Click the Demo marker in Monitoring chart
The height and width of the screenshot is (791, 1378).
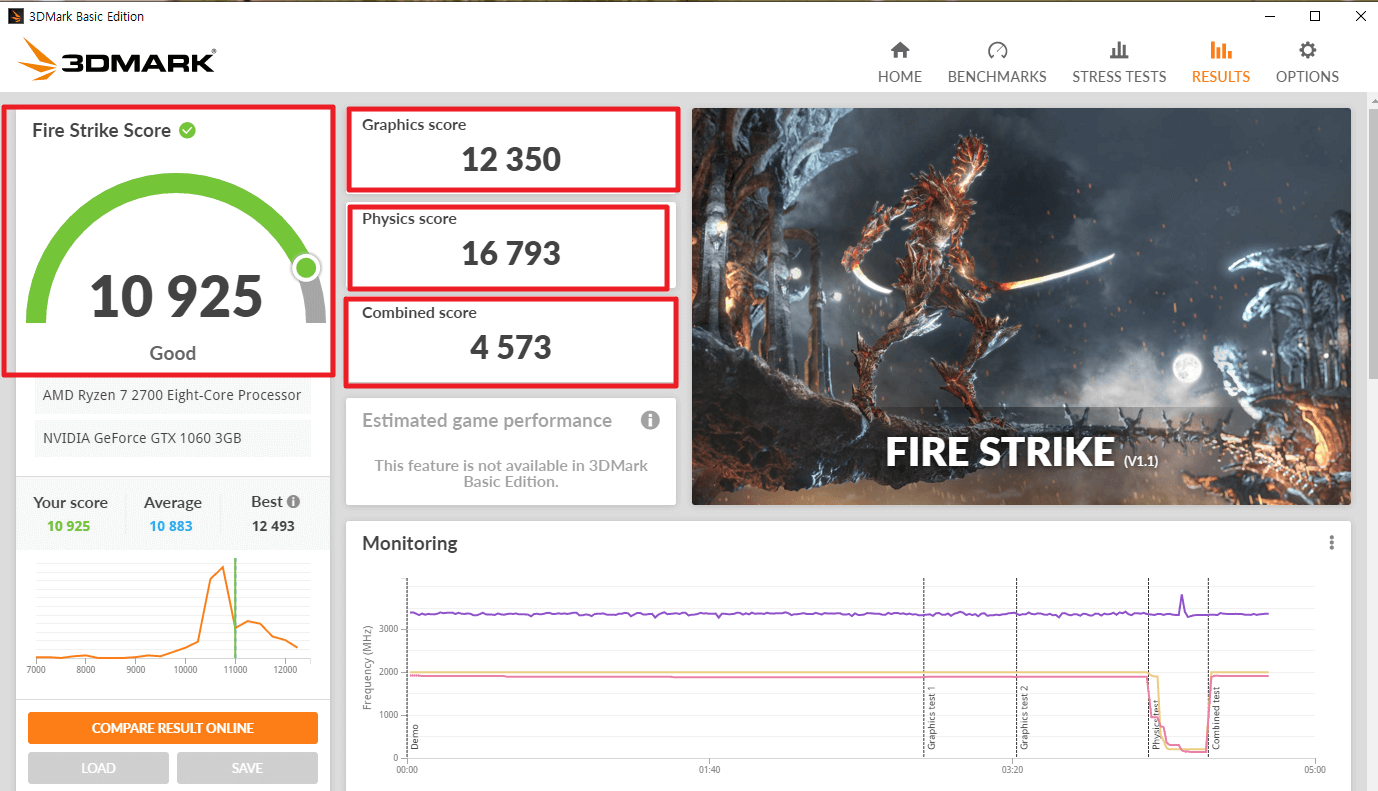(x=414, y=738)
